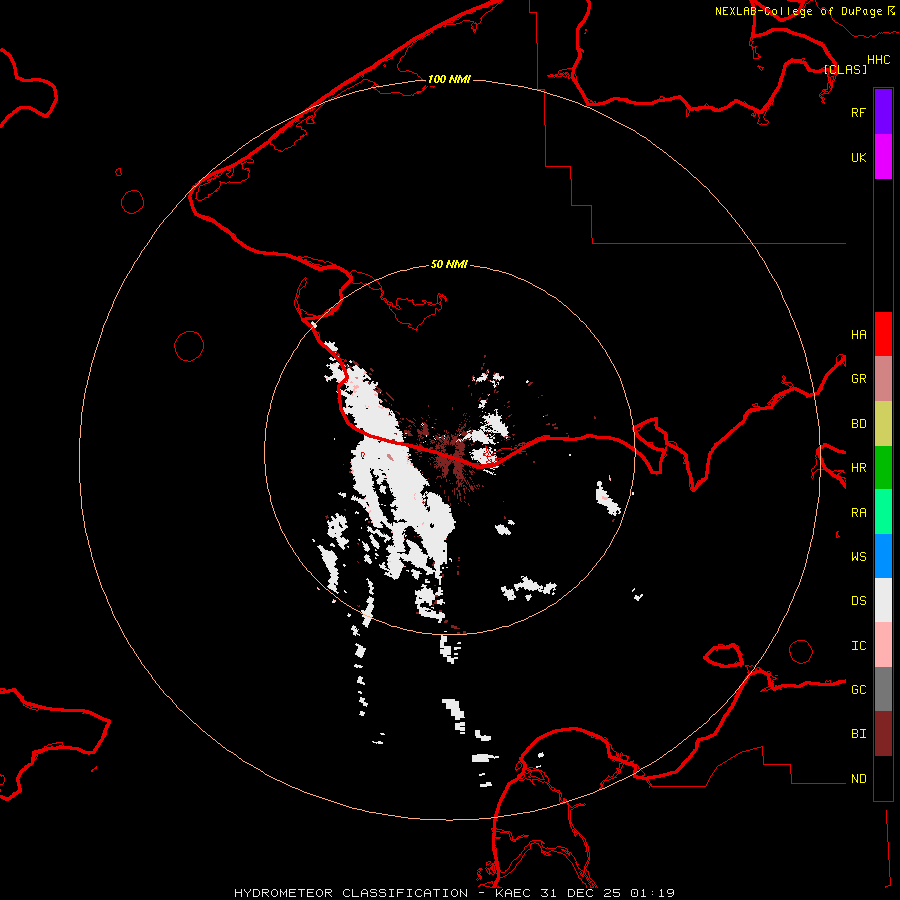Click the BI brown legend swatch

tap(883, 734)
